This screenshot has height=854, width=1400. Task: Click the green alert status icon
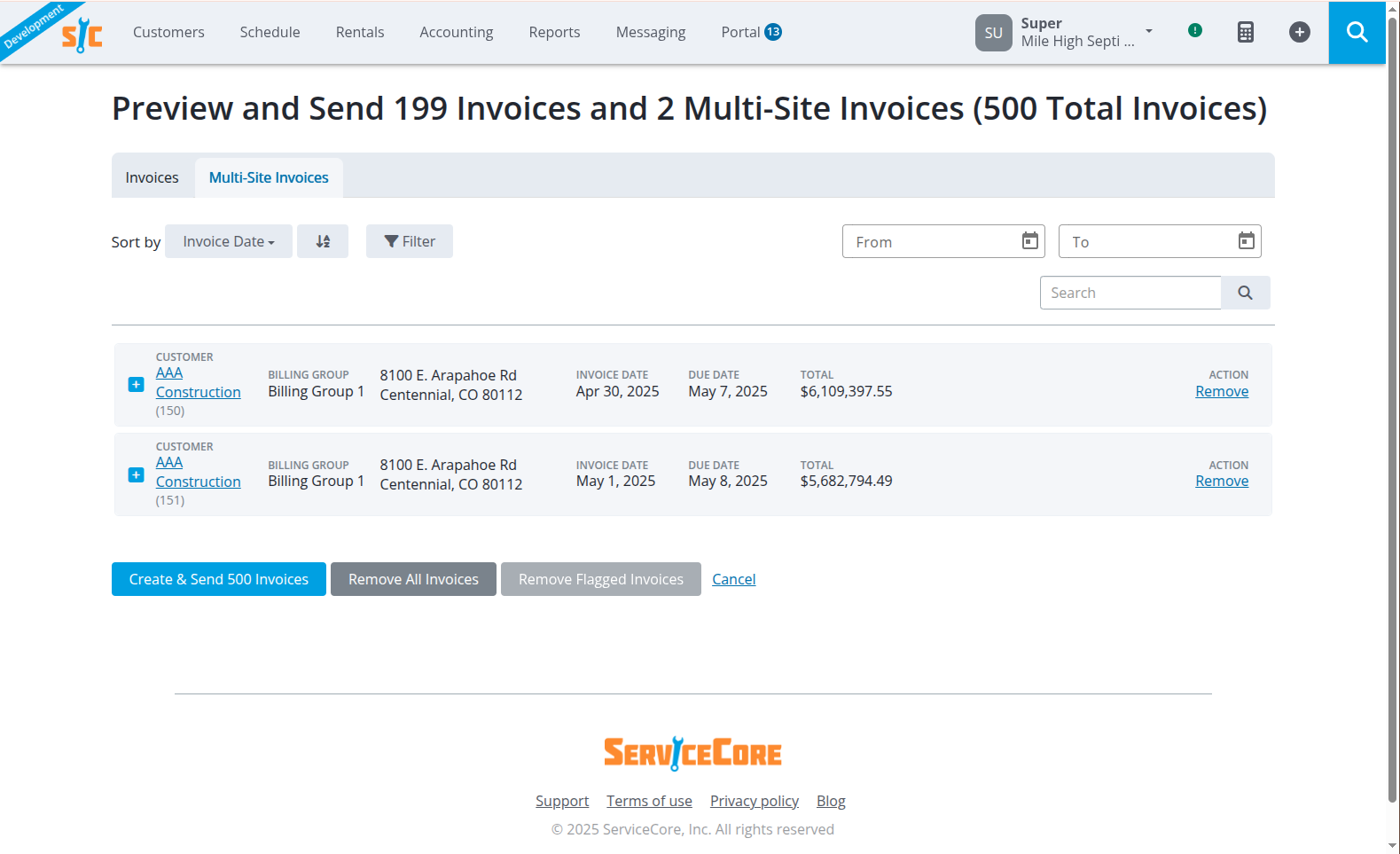pyautogui.click(x=1195, y=30)
